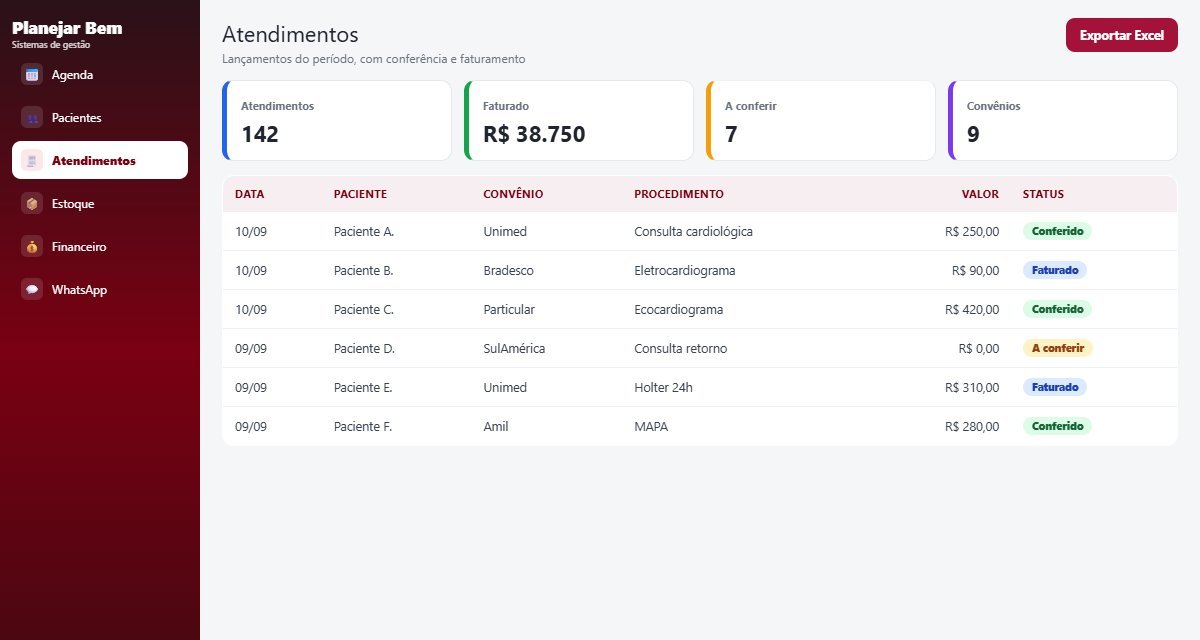Sort by the STATUS column header
This screenshot has width=1200, height=640.
pos(1043,194)
